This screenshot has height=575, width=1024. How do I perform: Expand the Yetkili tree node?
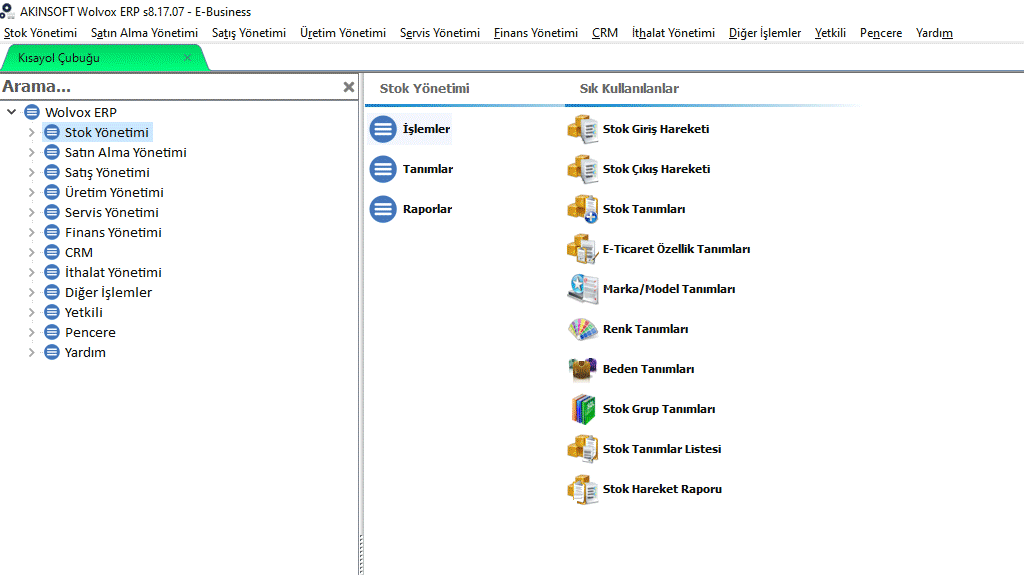31,312
